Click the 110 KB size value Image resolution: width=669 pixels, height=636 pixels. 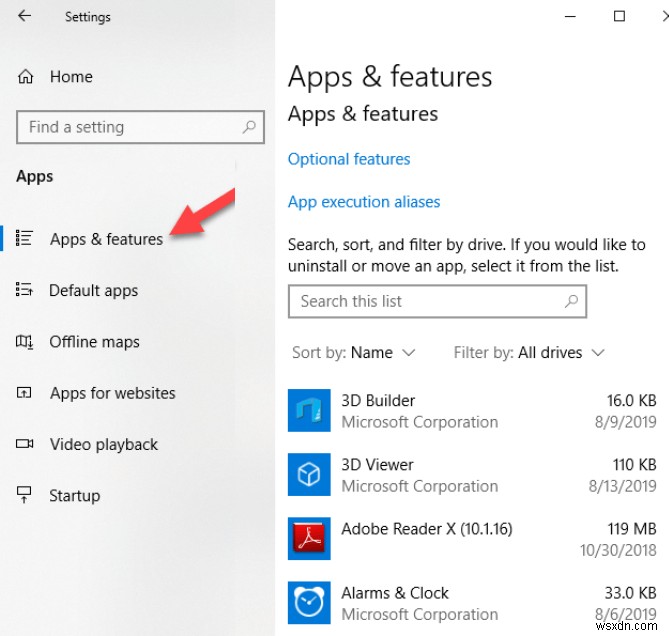634,465
